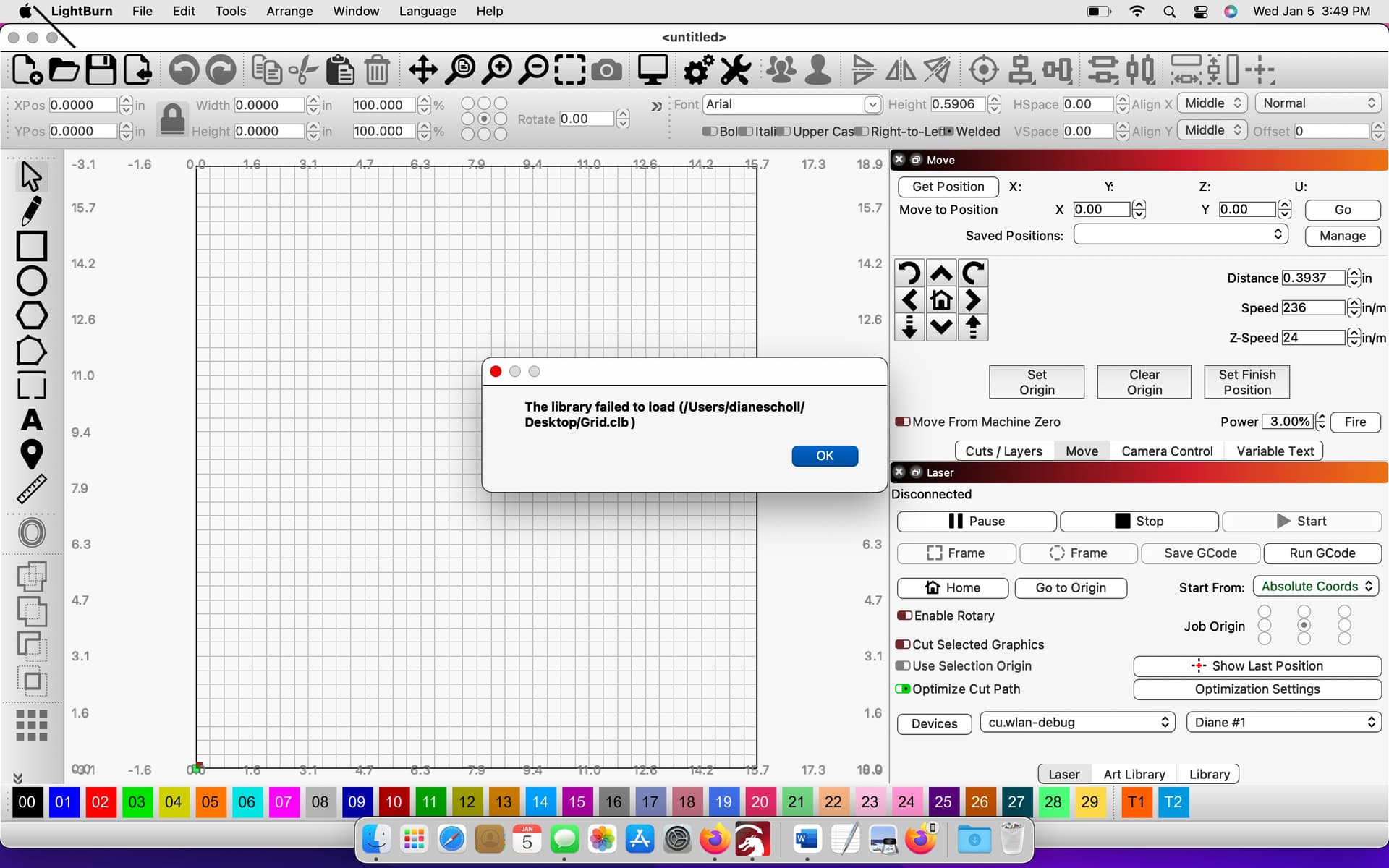
Task: Switch to Cuts / Layers tab
Action: click(x=1003, y=451)
